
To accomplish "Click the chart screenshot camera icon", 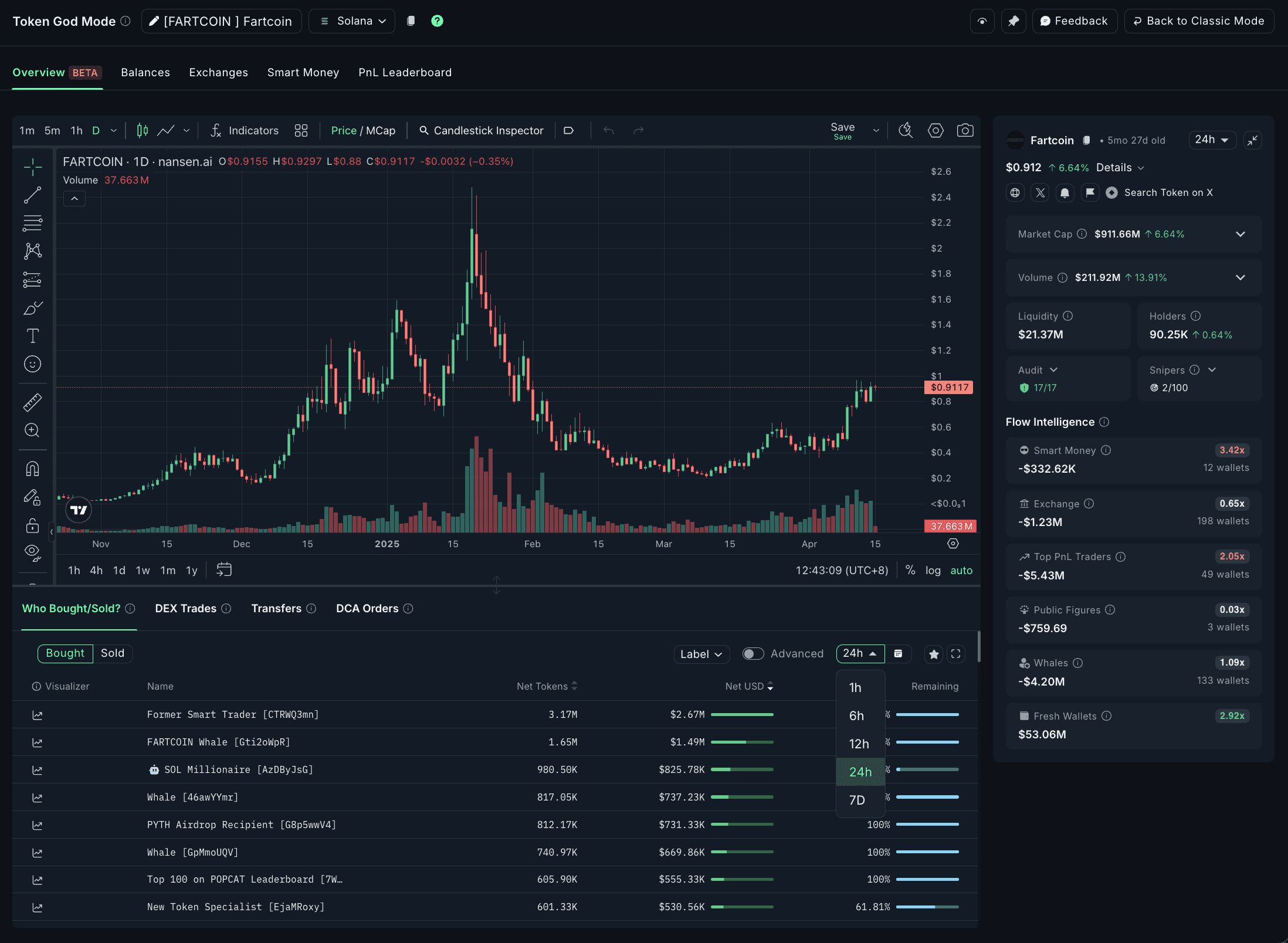I will pos(965,130).
